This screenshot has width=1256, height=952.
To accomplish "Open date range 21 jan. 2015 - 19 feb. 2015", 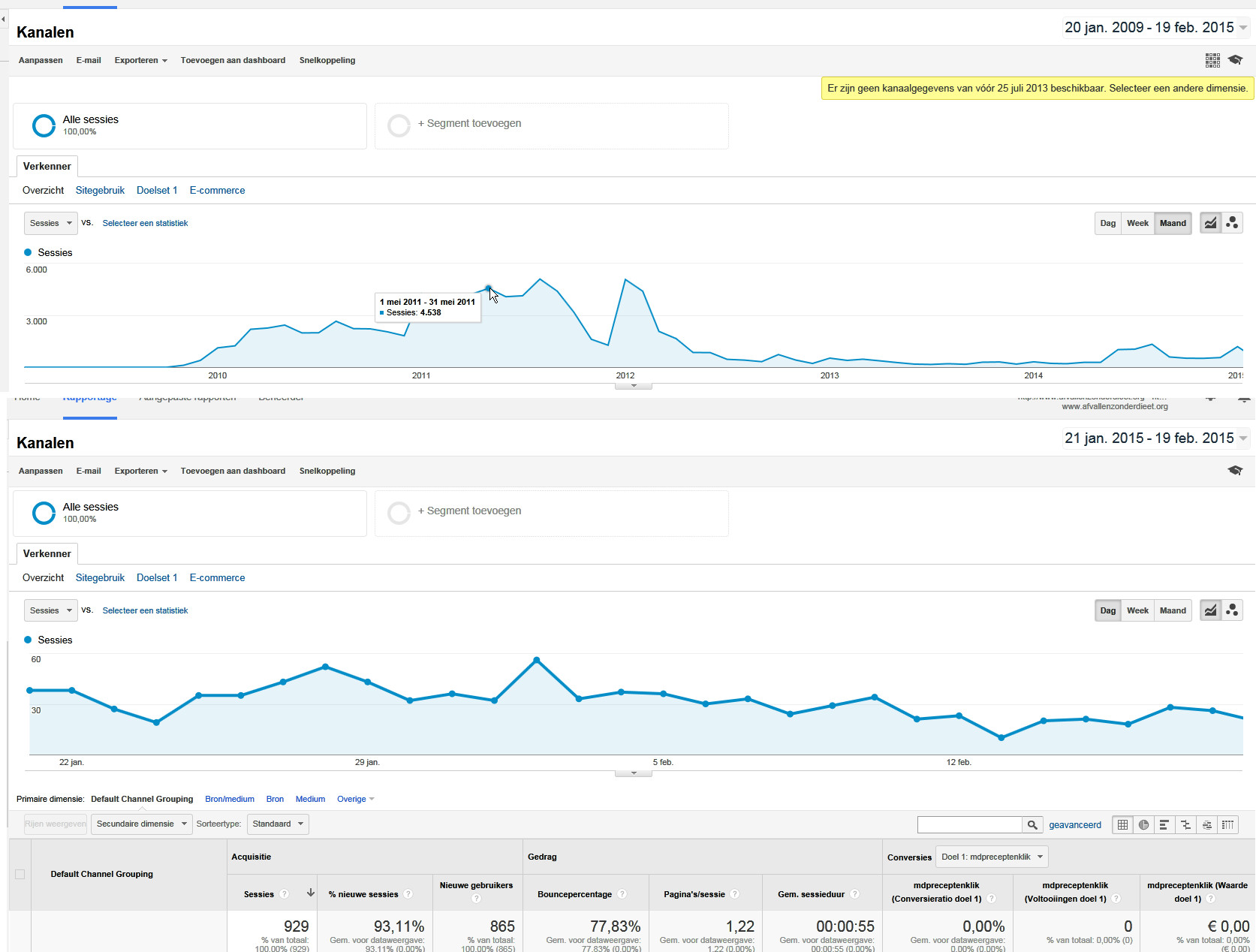I will pos(1155,438).
